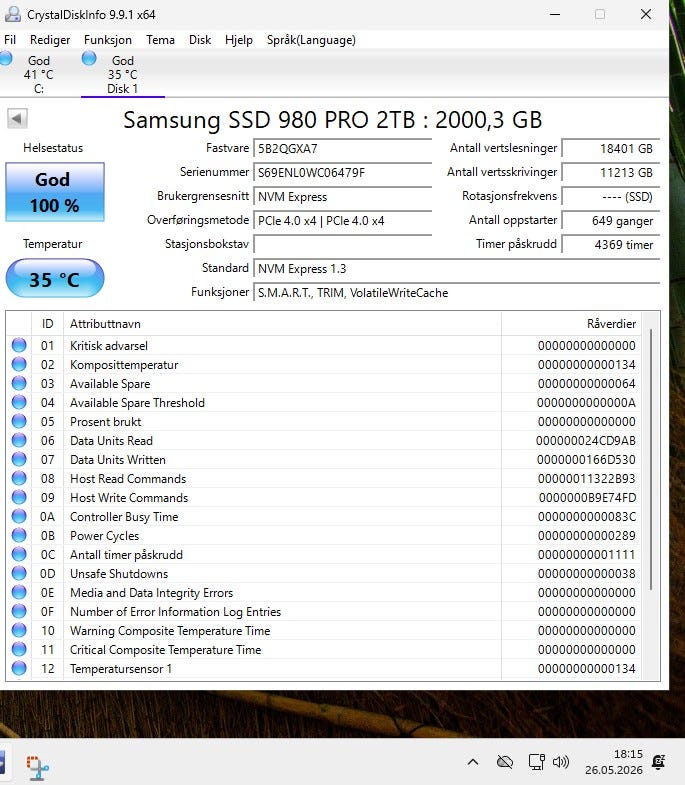
Task: Click the serial number field S69ENL0WC06479F
Action: click(x=342, y=173)
